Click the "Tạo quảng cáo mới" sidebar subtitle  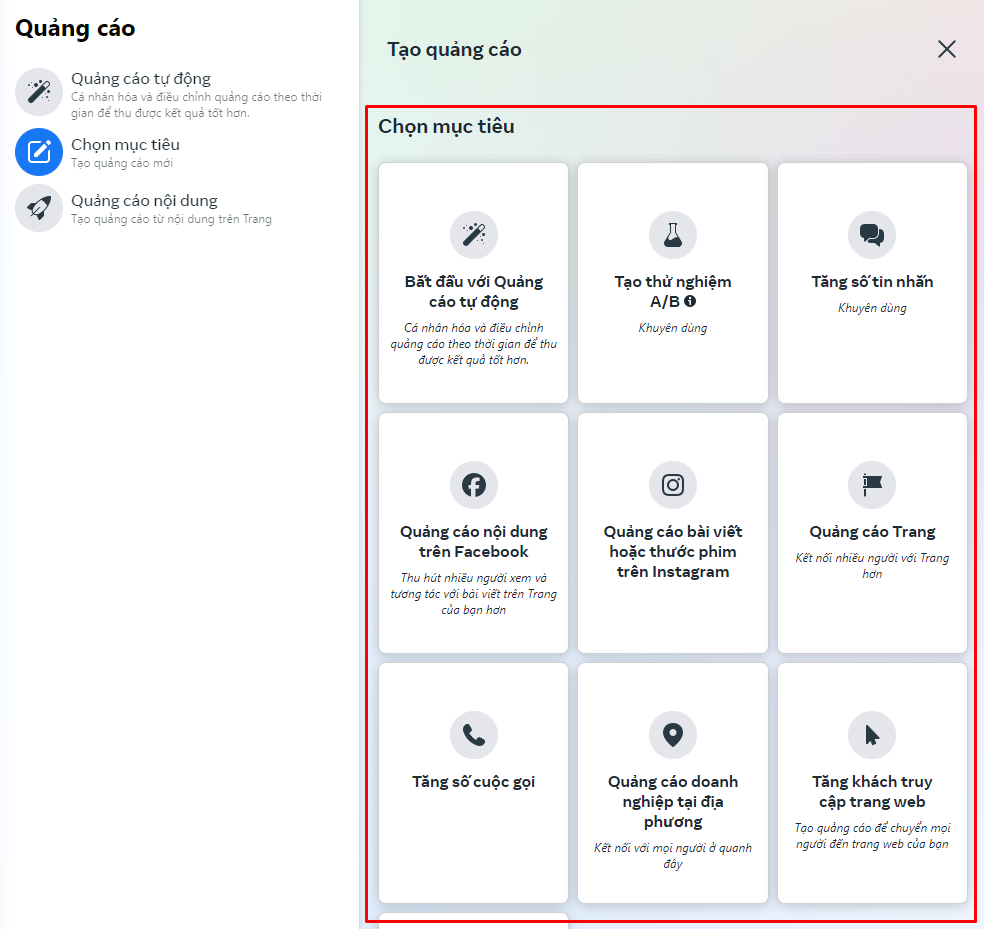tap(122, 163)
